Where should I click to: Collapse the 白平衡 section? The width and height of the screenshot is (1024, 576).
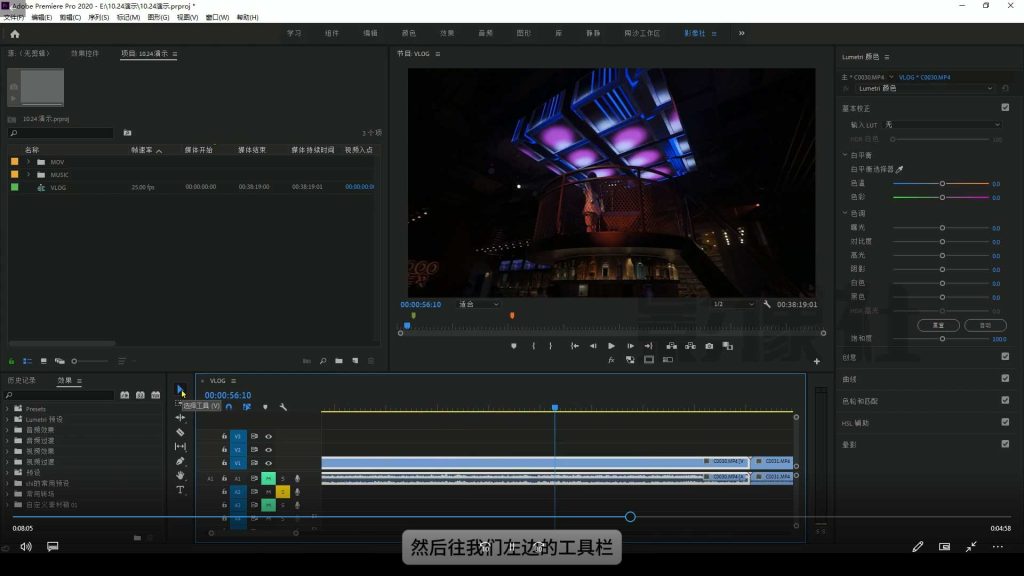[845, 155]
